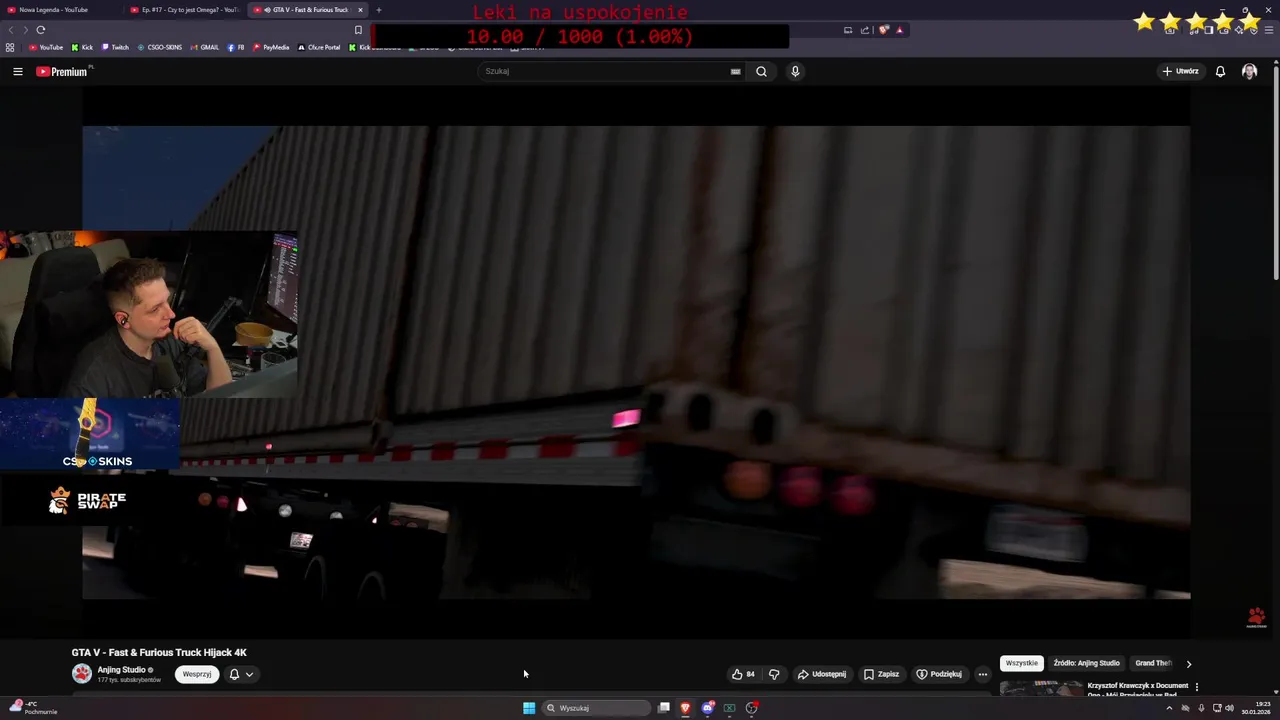Screen dimensions: 1280x720
Task: Open the account avatar menu
Action: click(1249, 71)
